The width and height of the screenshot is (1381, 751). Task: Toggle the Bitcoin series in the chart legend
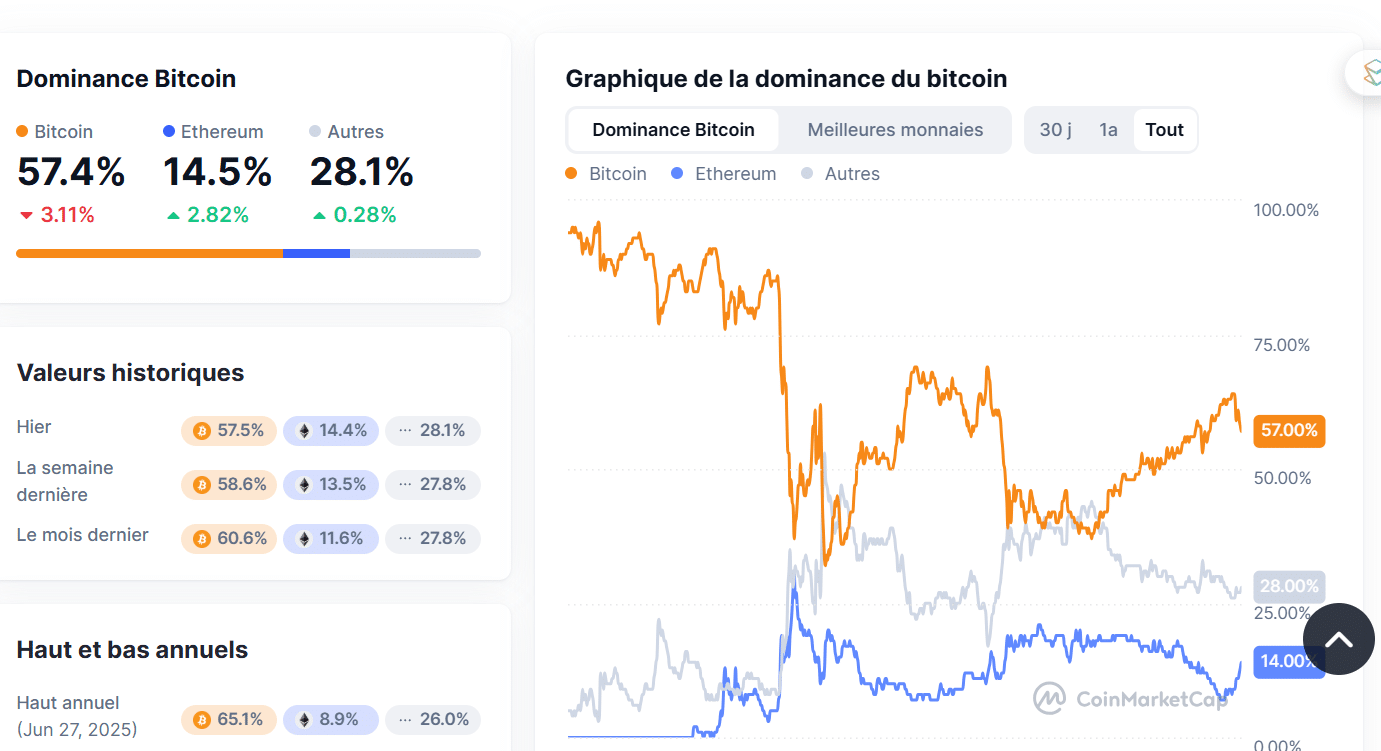[606, 174]
